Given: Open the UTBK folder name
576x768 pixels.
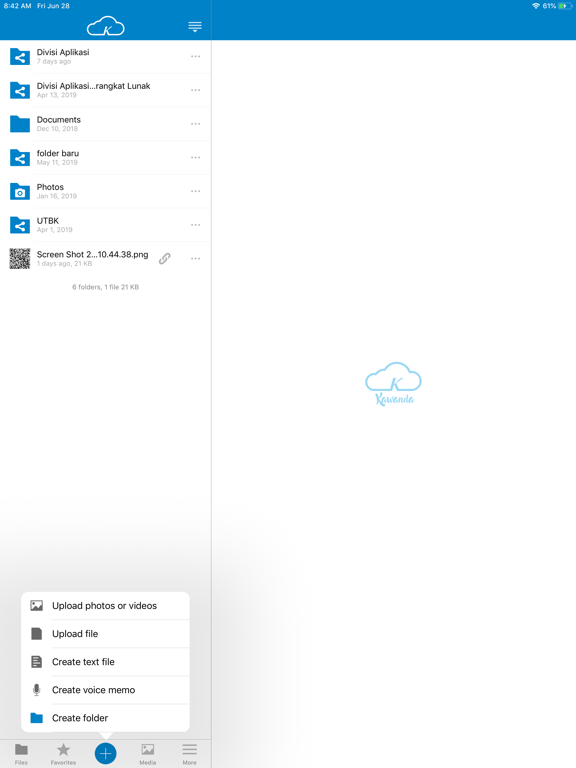Looking at the screenshot, I should 48,221.
